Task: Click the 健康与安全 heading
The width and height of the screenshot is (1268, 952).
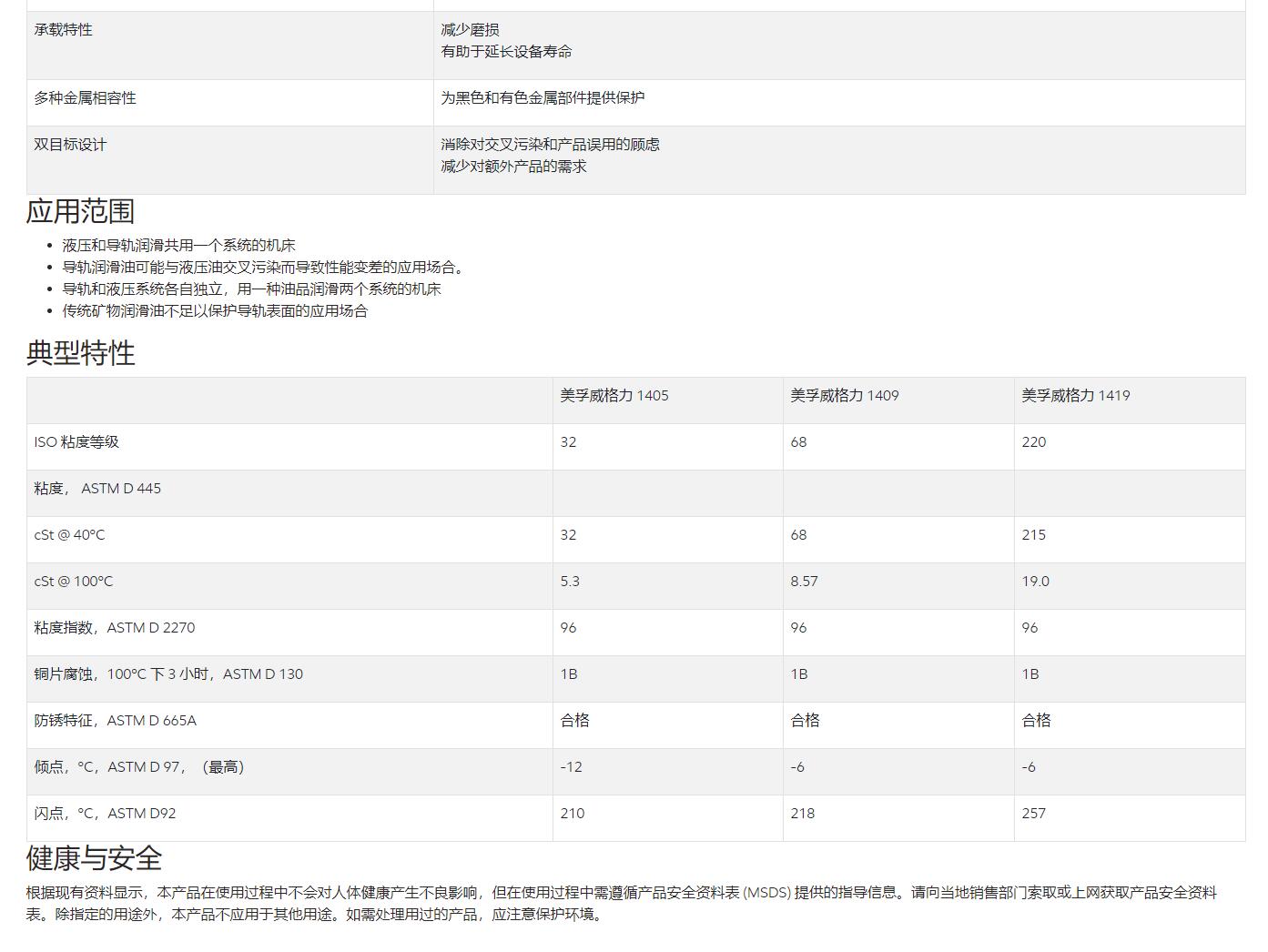Action: click(x=94, y=858)
